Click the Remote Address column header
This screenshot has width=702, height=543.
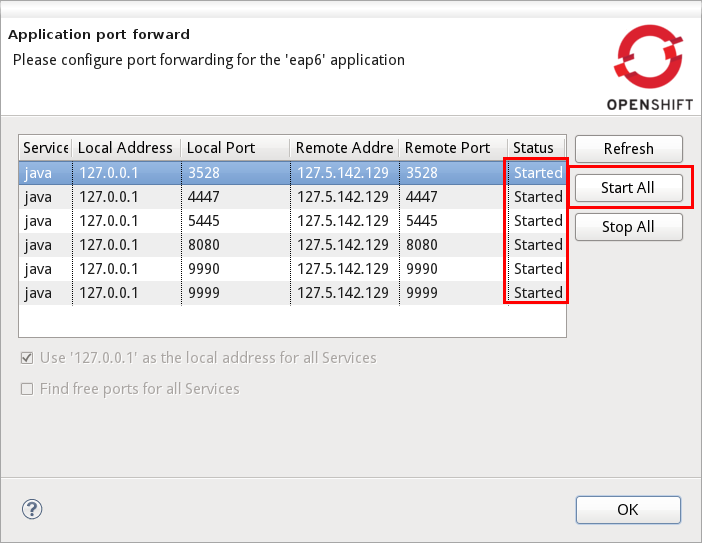click(x=343, y=148)
